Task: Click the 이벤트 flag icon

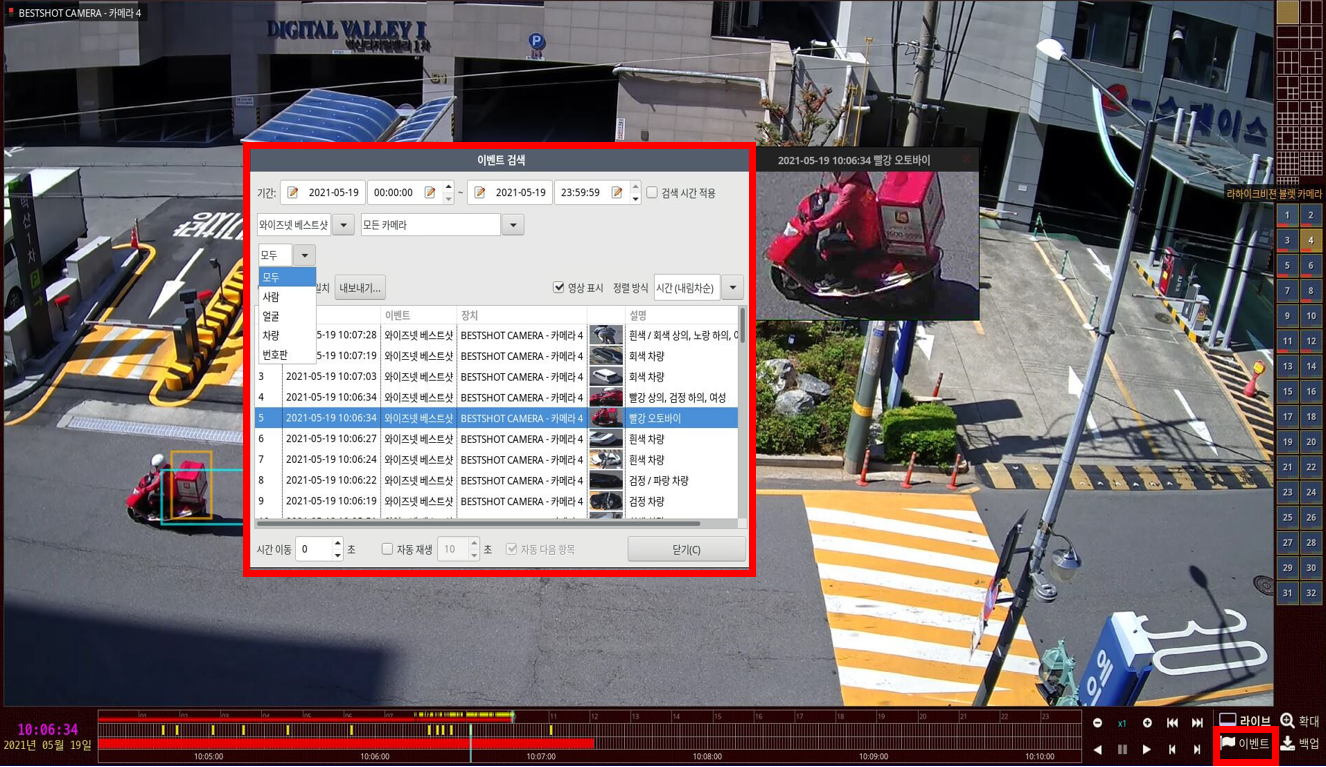Action: coord(1228,743)
